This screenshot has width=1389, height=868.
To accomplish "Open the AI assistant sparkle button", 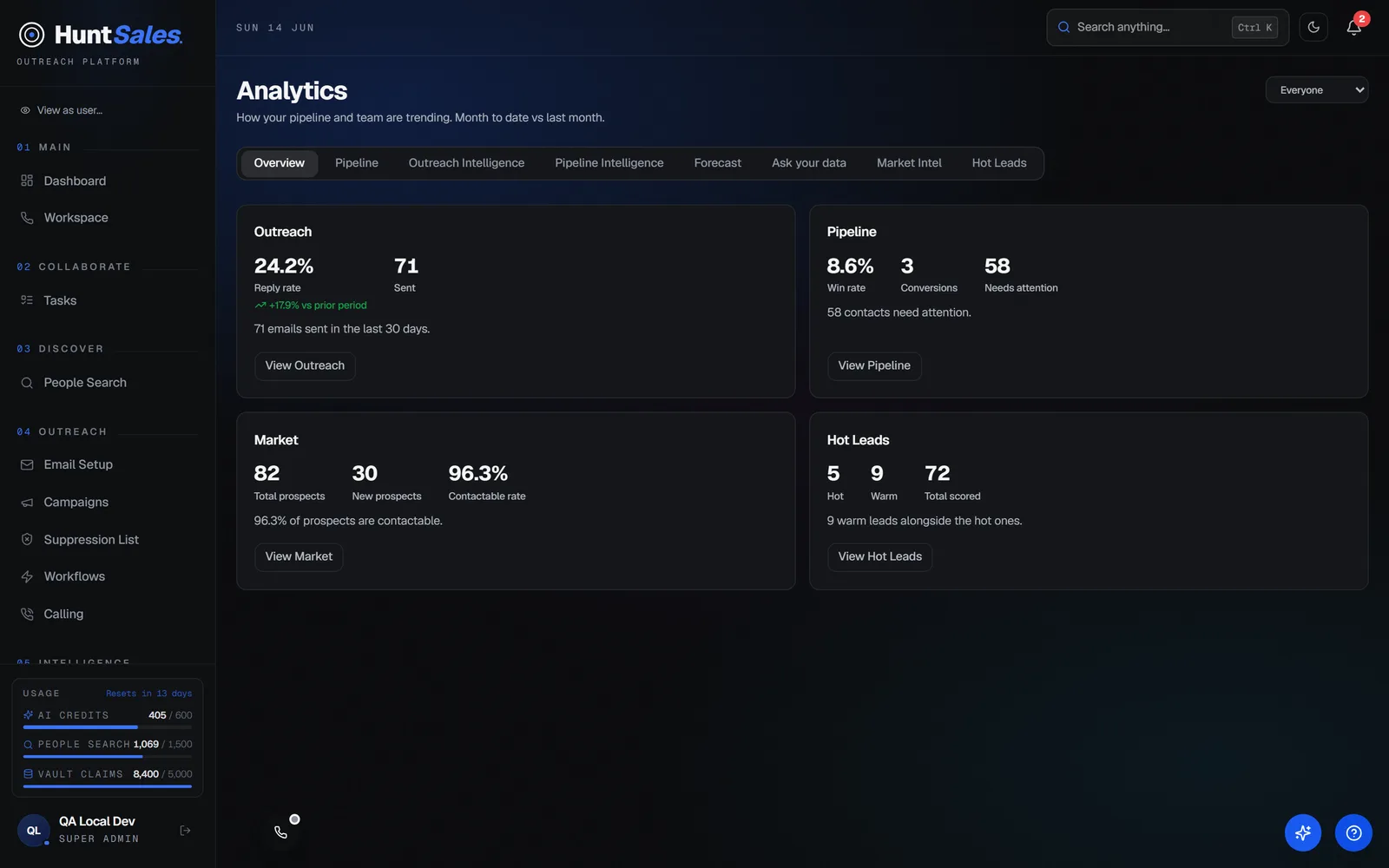I will tap(1303, 833).
